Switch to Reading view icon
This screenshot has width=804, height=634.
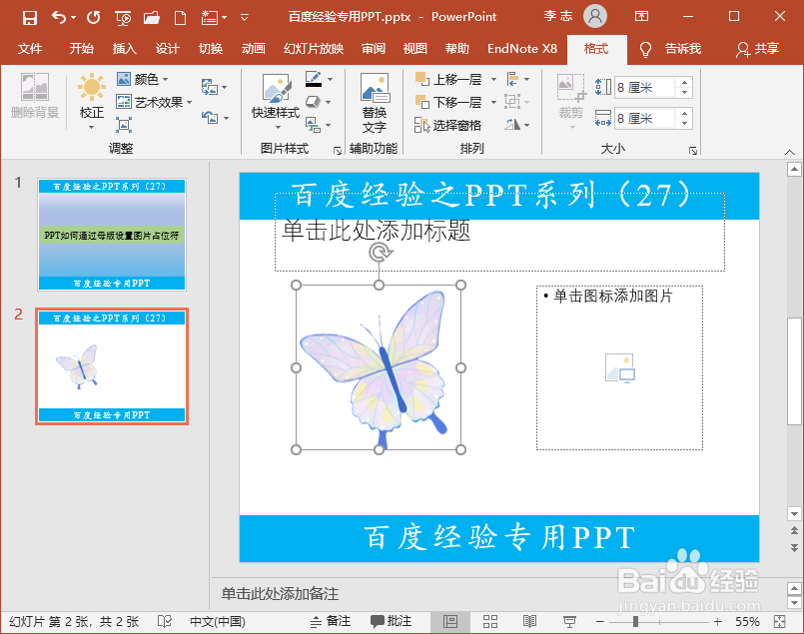[x=530, y=622]
